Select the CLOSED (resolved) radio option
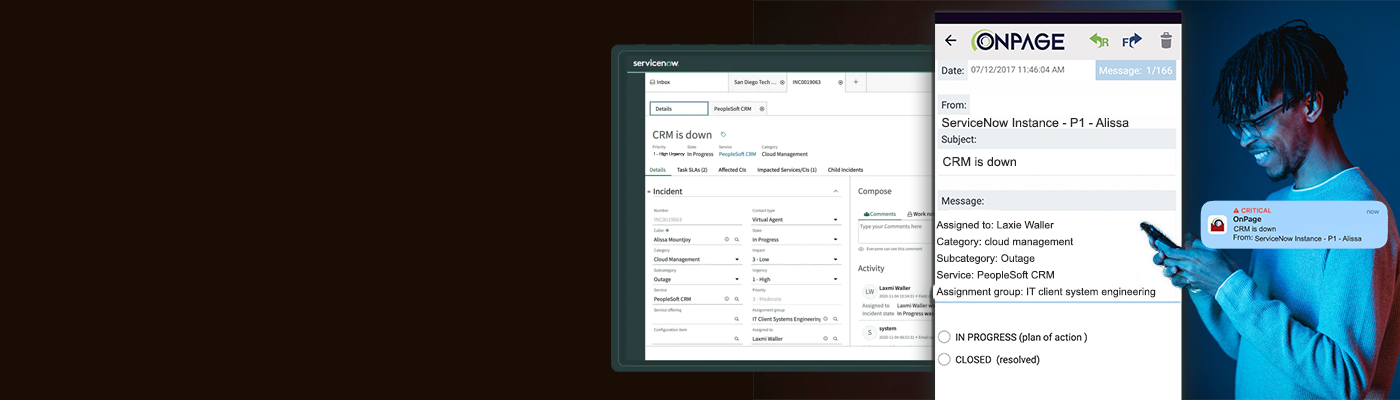 pyautogui.click(x=944, y=359)
